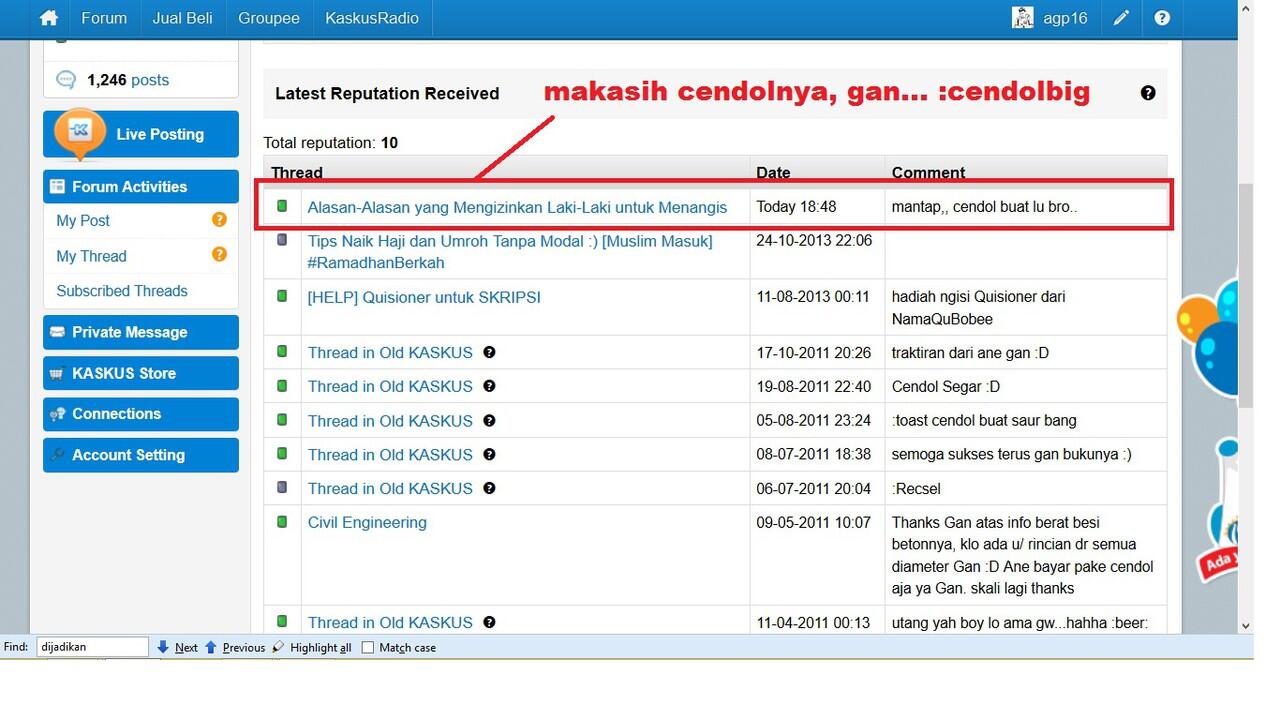This screenshot has width=1280, height=720.
Task: Open Civil Engineering thread link
Action: coord(367,522)
